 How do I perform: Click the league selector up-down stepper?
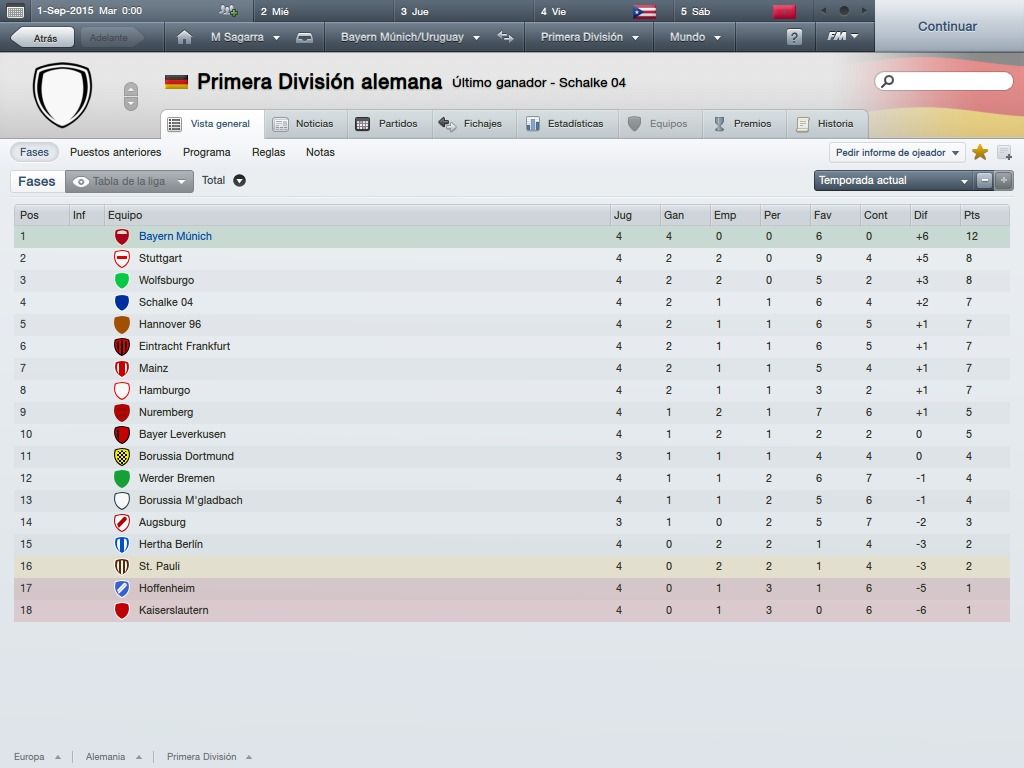pyautogui.click(x=131, y=97)
